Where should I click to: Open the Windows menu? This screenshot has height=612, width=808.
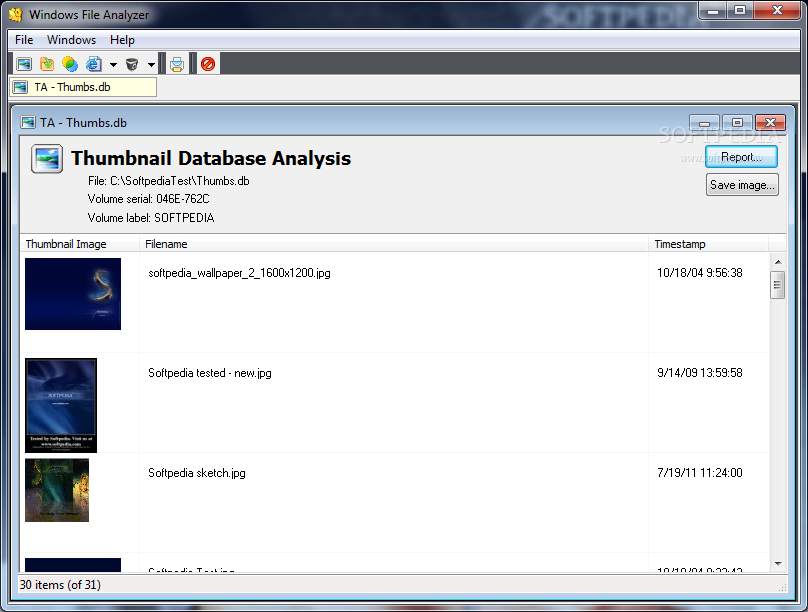click(x=71, y=40)
